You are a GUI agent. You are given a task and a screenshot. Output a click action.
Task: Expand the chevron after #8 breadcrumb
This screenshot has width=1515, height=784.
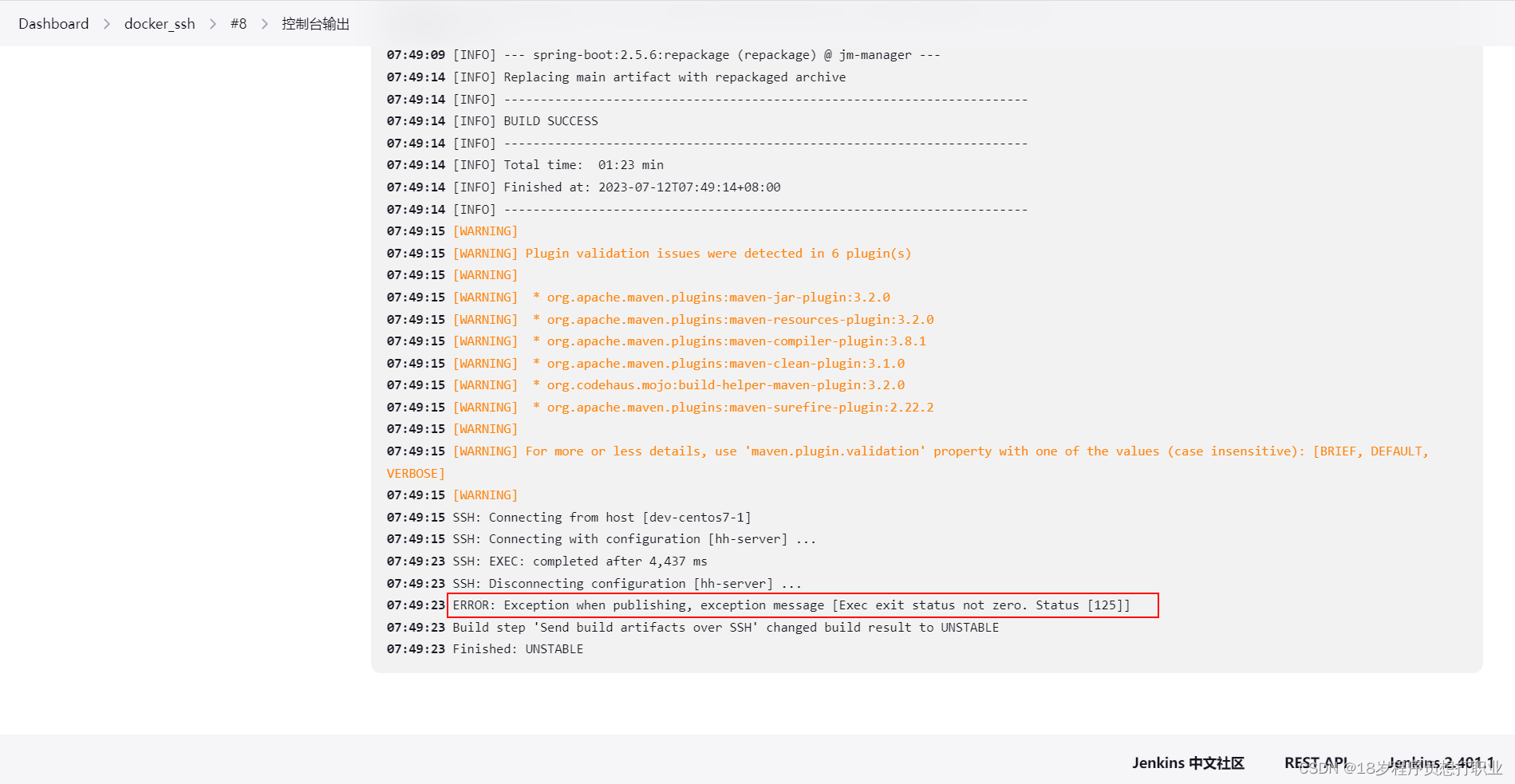point(265,24)
